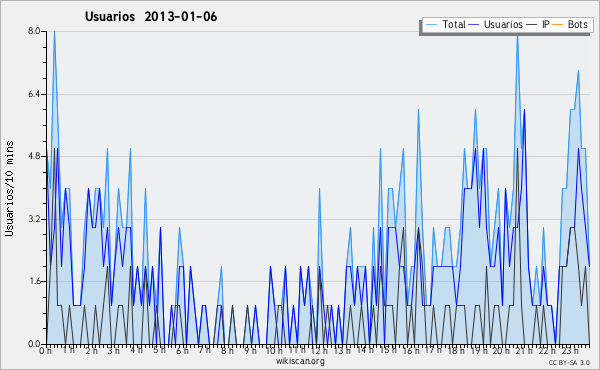Screen dimensions: 600x370
Task: Click the x-axis label '23 h'
Action: 569,350
